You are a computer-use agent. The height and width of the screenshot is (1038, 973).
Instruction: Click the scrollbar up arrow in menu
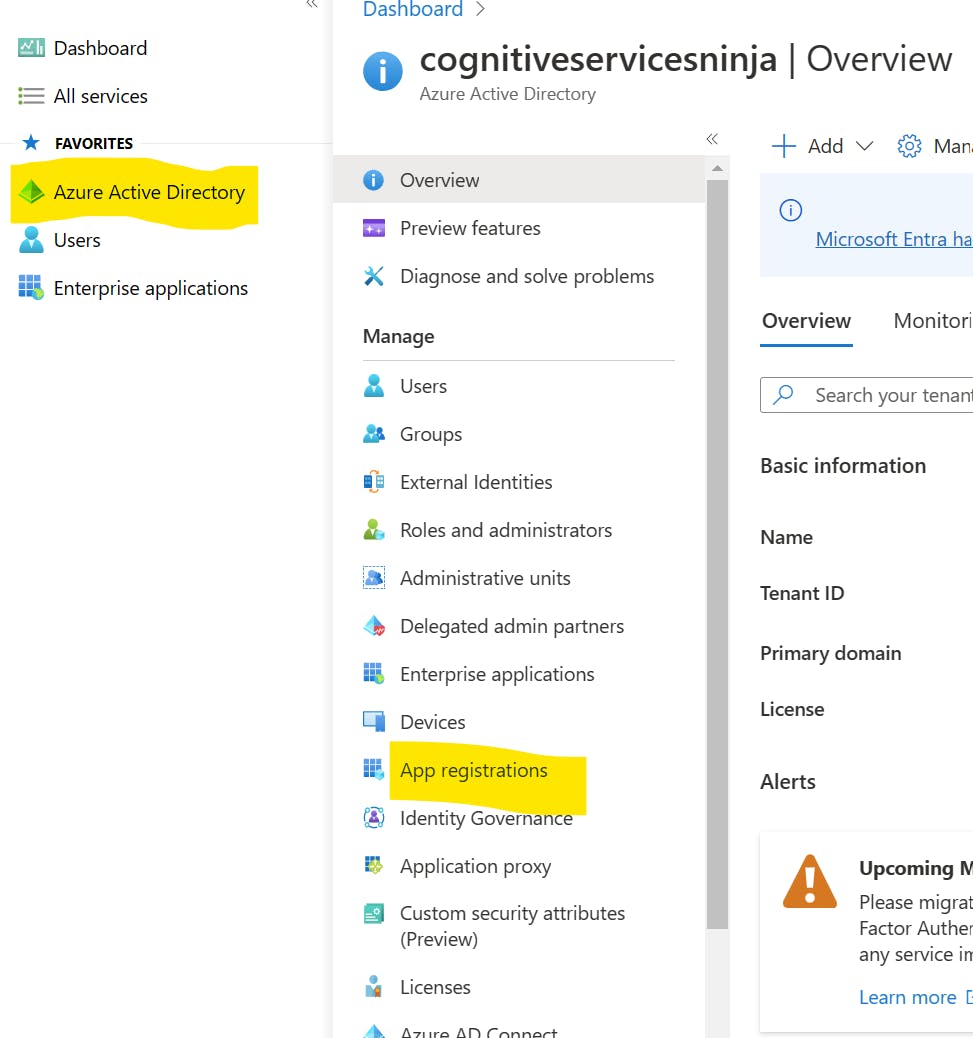click(717, 168)
